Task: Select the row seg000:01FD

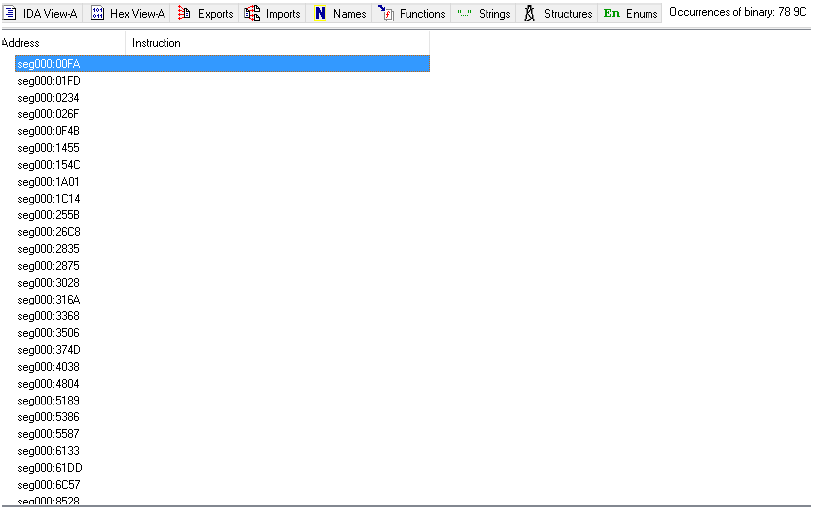Action: [222, 81]
